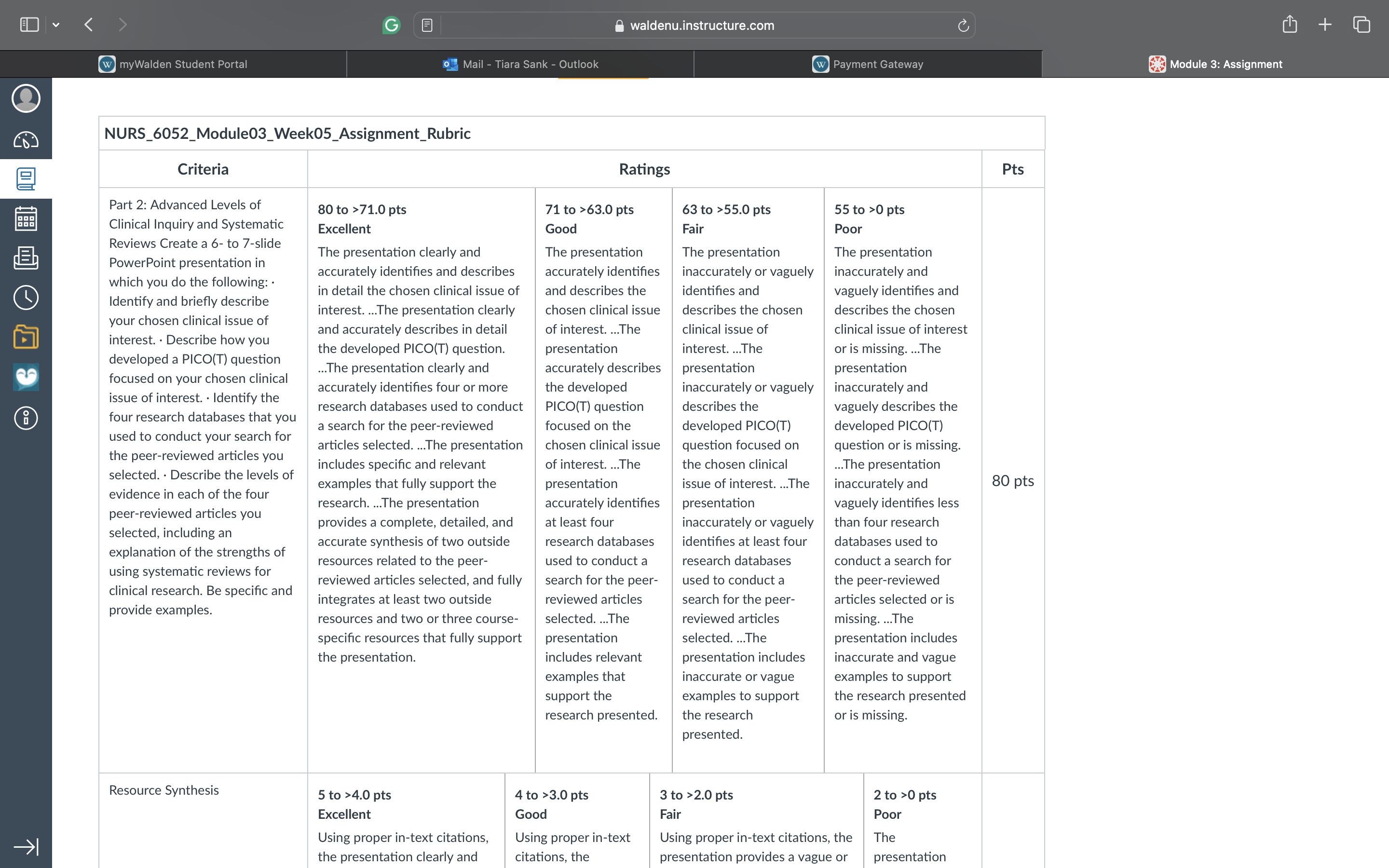Expand the global navigation sidebar arrow

(x=26, y=847)
